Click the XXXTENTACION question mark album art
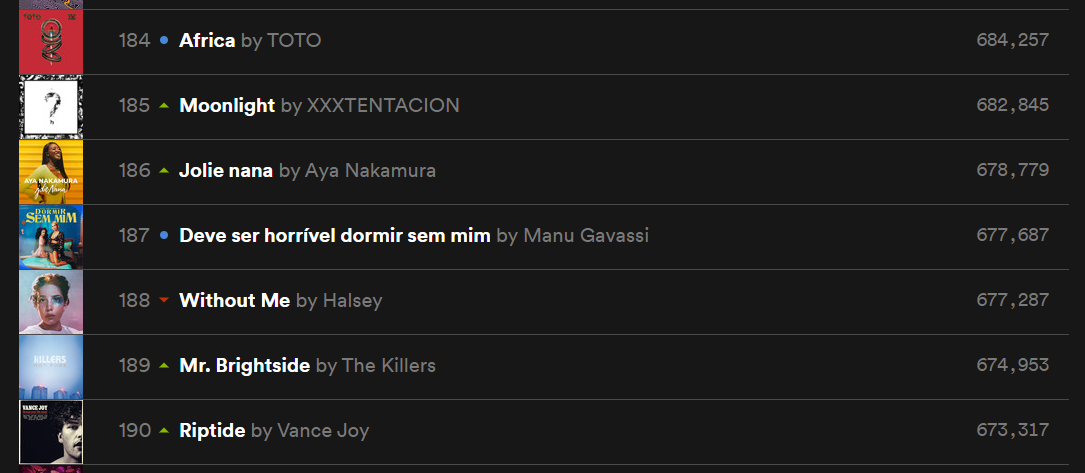This screenshot has height=473, width=1085. click(x=51, y=106)
